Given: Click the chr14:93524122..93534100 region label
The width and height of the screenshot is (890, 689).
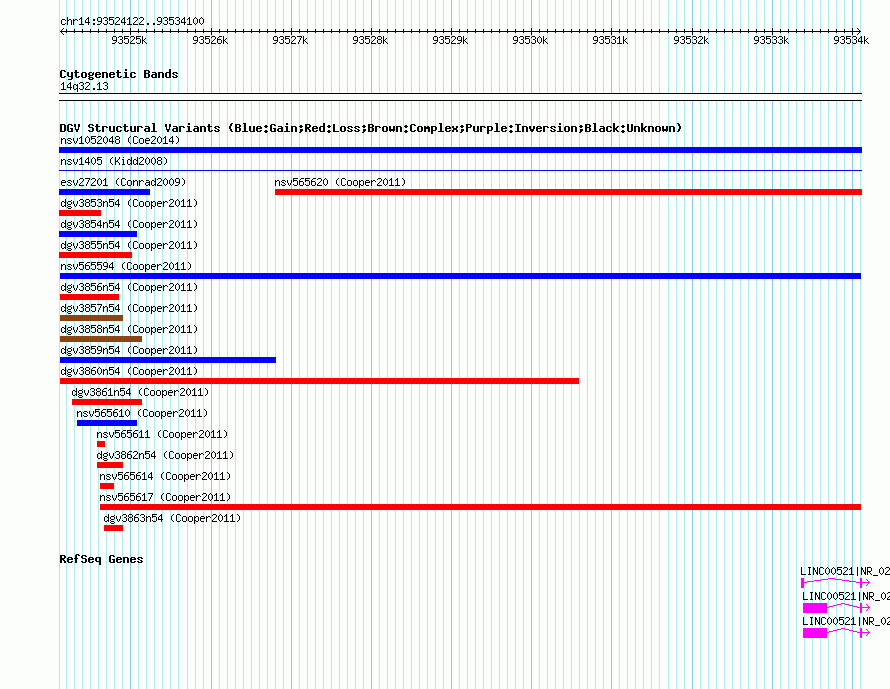Looking at the screenshot, I should pos(132,21).
